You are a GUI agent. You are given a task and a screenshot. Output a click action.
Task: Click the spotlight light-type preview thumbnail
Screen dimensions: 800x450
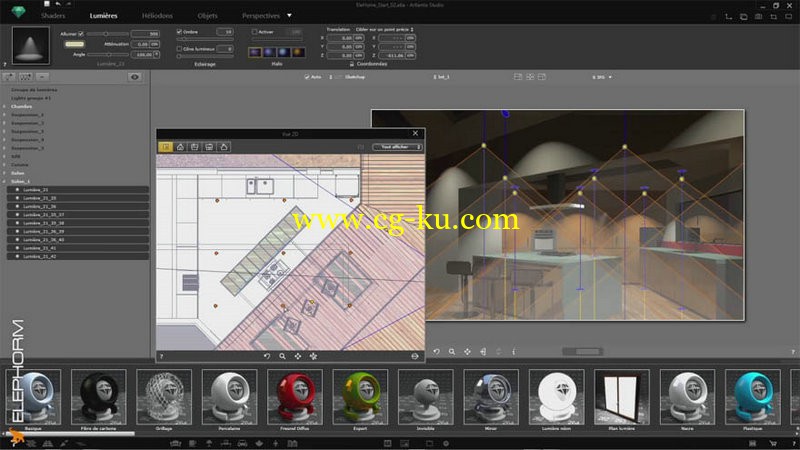click(31, 46)
